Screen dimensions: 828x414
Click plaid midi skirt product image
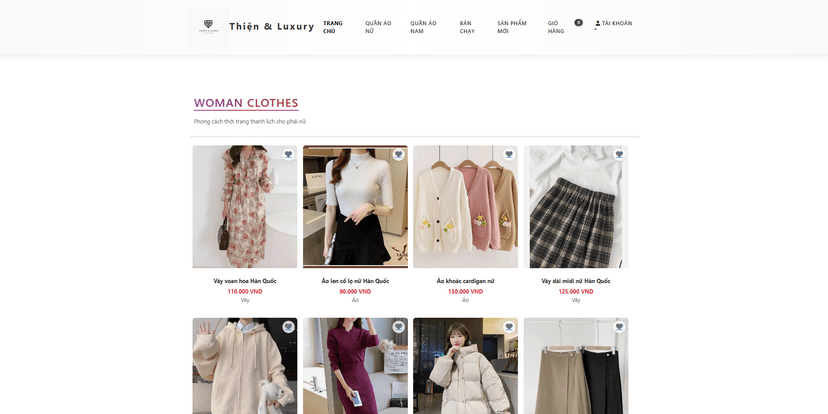coord(576,207)
